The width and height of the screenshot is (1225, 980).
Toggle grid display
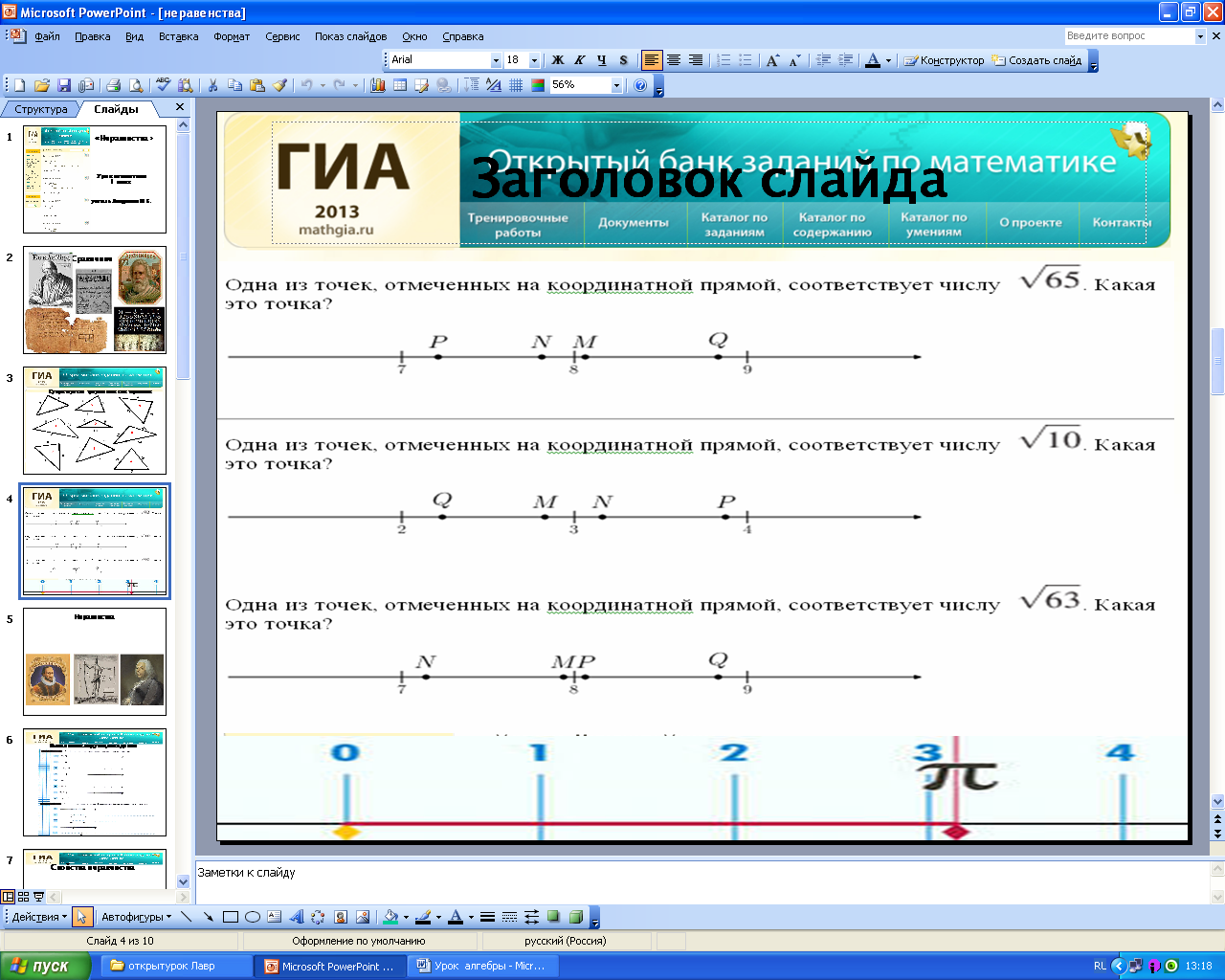tap(516, 85)
